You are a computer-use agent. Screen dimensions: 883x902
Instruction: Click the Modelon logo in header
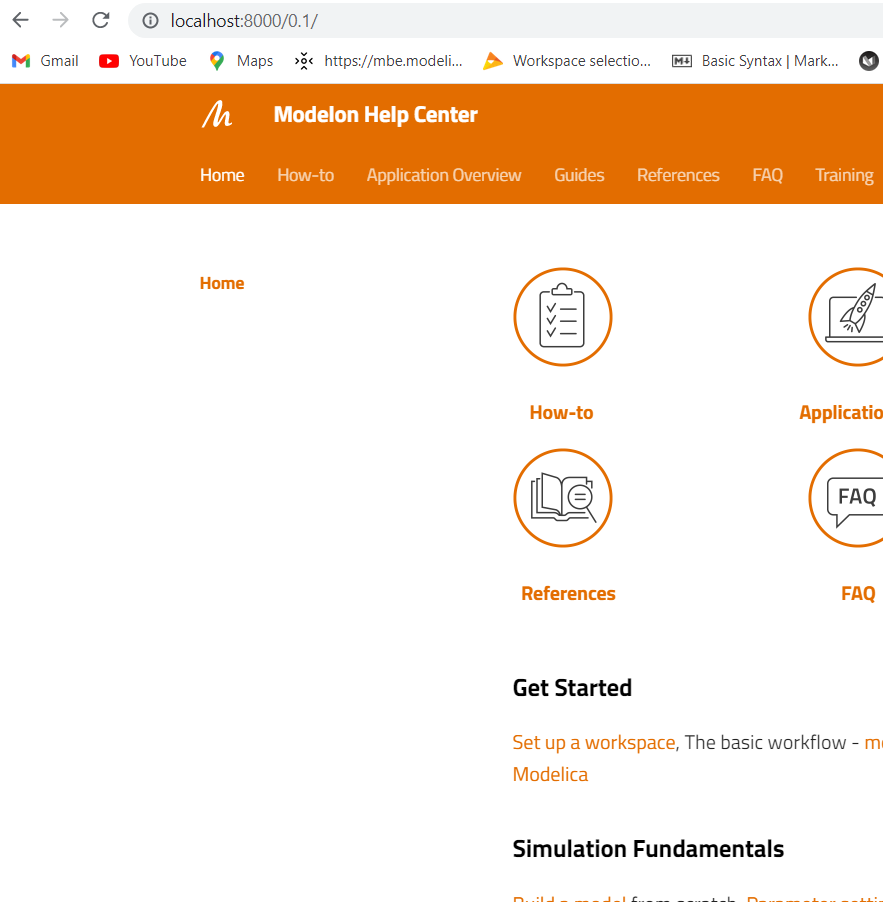[217, 114]
